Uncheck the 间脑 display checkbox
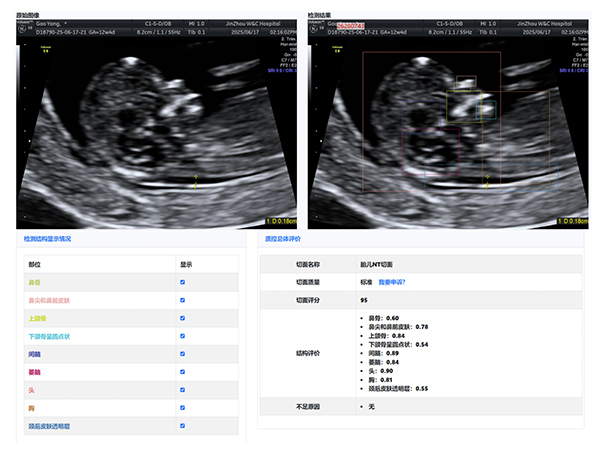The height and width of the screenshot is (450, 600). click(x=182, y=353)
